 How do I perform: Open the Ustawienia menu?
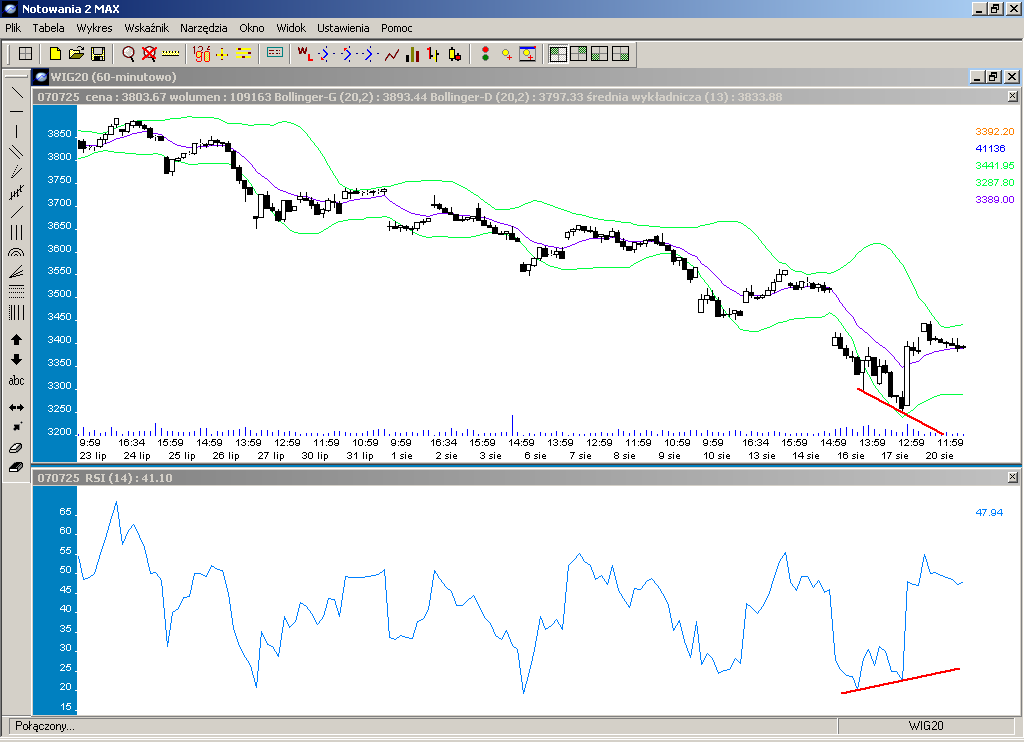tap(343, 28)
